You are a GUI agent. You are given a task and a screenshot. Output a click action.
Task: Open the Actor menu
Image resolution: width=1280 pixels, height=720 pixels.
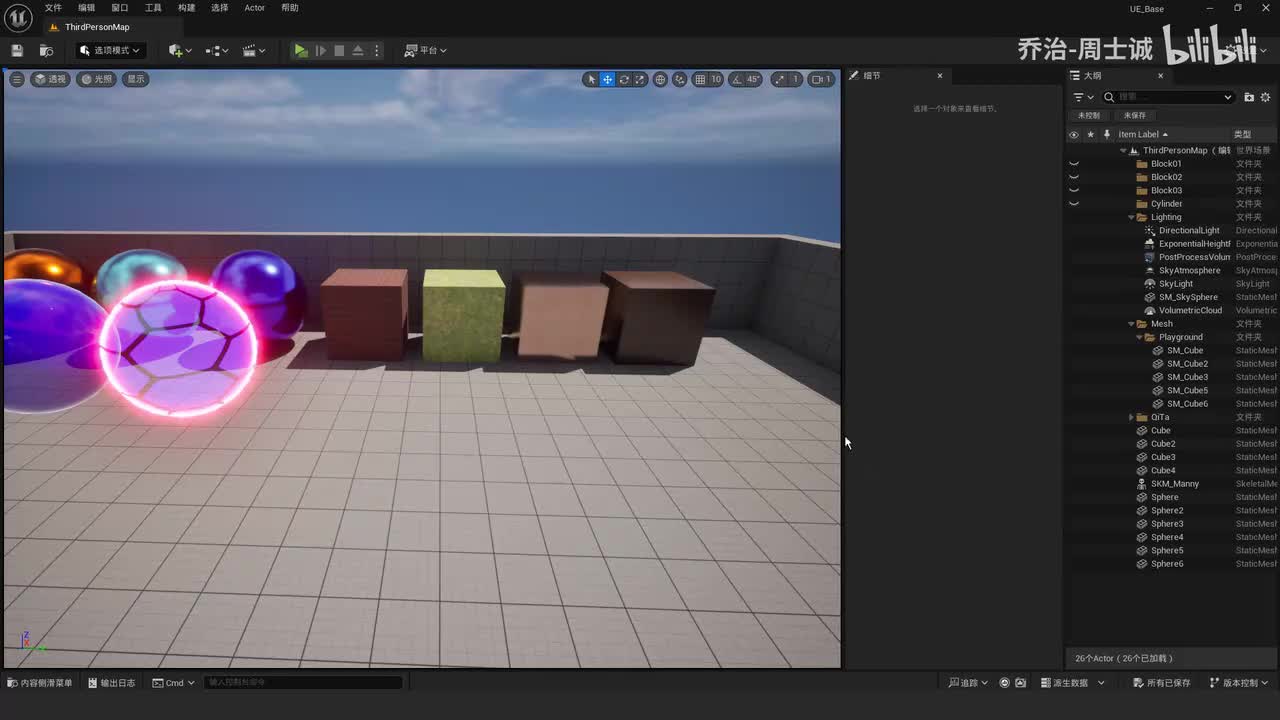click(x=255, y=8)
